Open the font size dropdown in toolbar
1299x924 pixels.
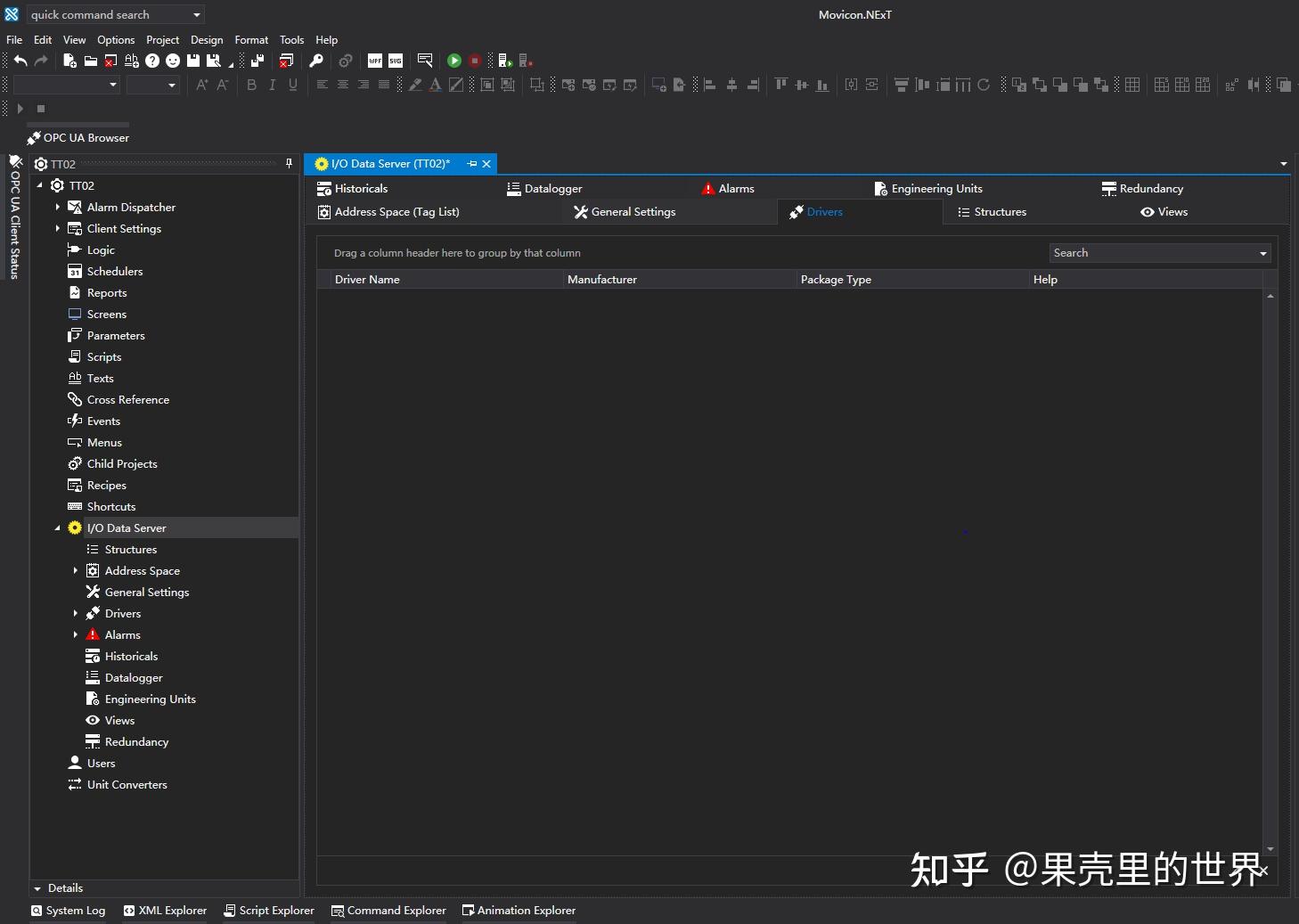point(172,85)
